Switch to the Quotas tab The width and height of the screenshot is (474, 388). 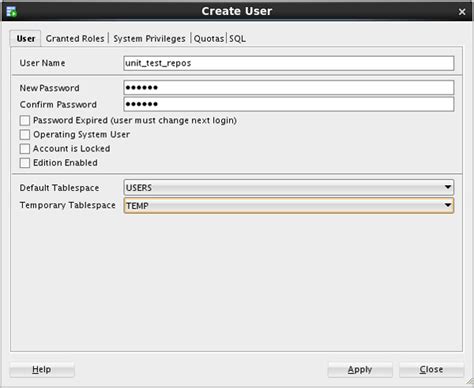click(209, 39)
